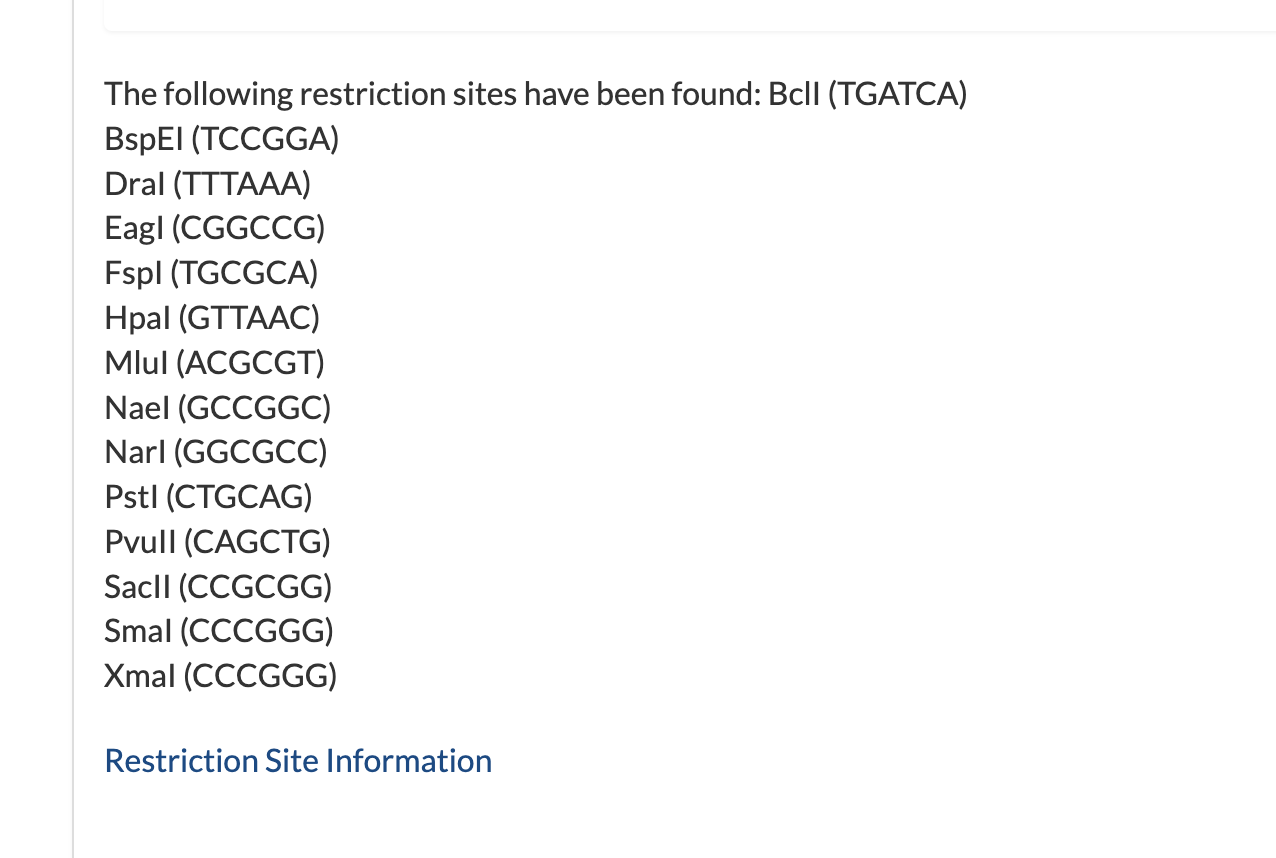Click the CCCGGG sequence beside XmaI
This screenshot has width=1276, height=858.
(x=260, y=677)
